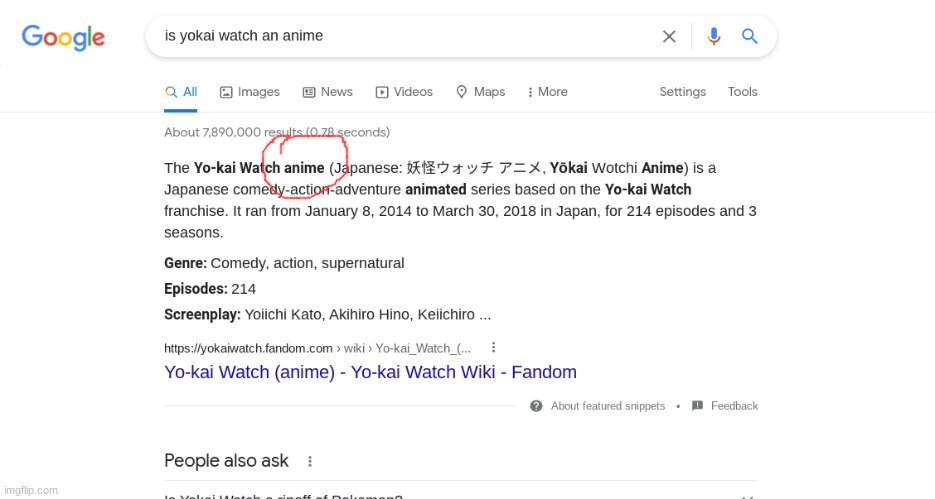Open People also ask options menu

310,461
